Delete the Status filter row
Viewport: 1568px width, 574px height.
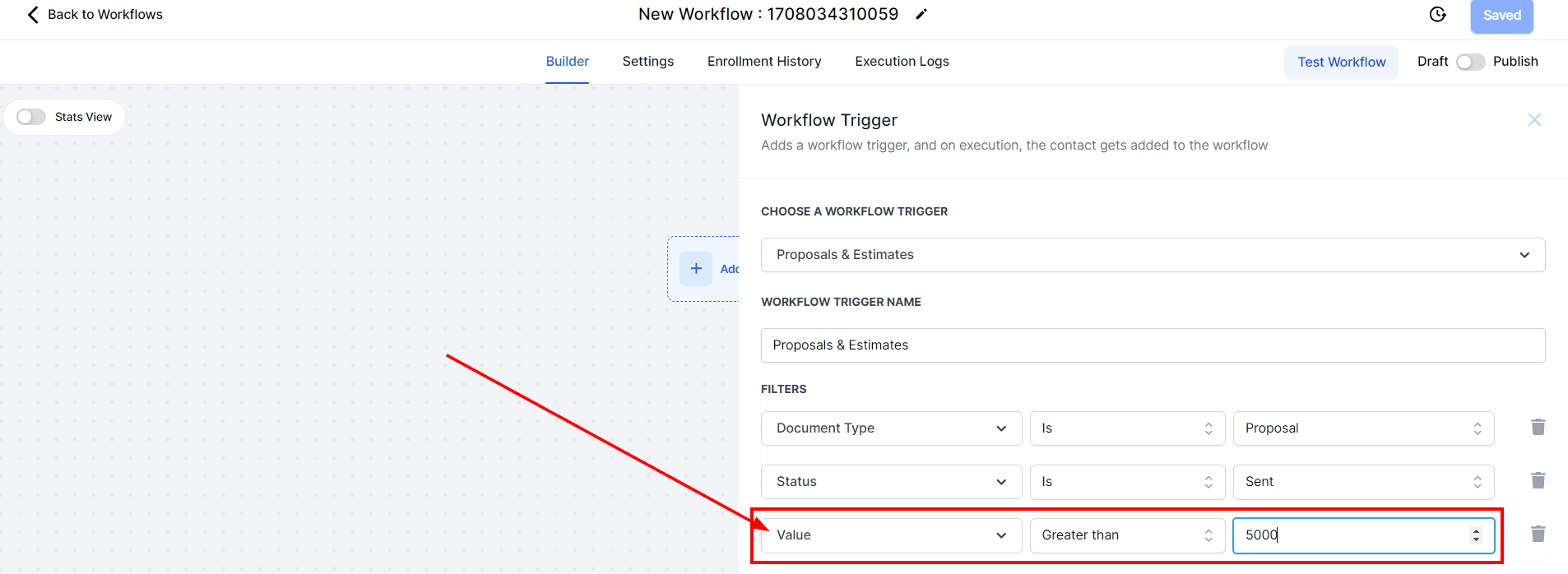click(x=1538, y=480)
